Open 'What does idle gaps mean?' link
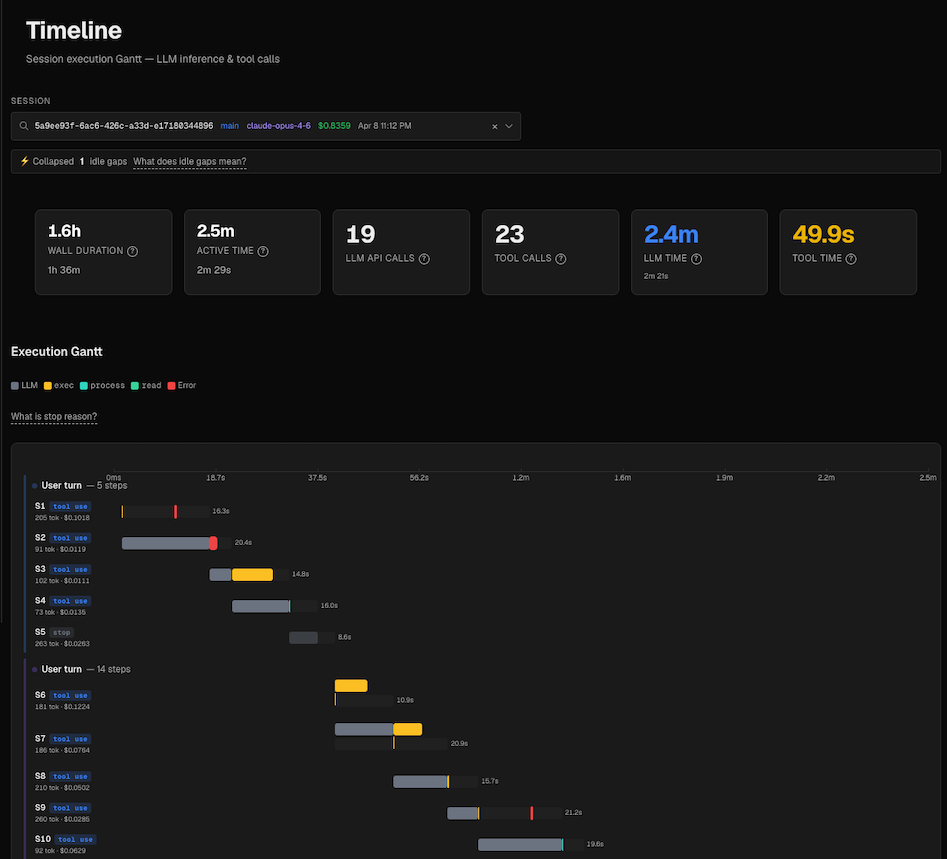Image resolution: width=947 pixels, height=859 pixels. 190,162
